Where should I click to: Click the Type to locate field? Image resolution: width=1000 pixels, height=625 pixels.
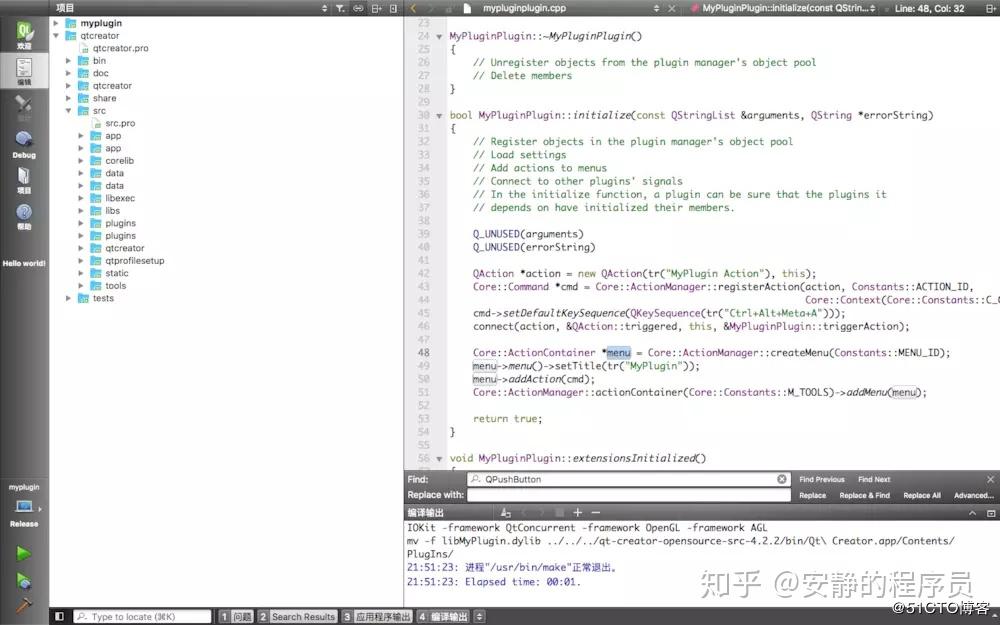pos(142,617)
